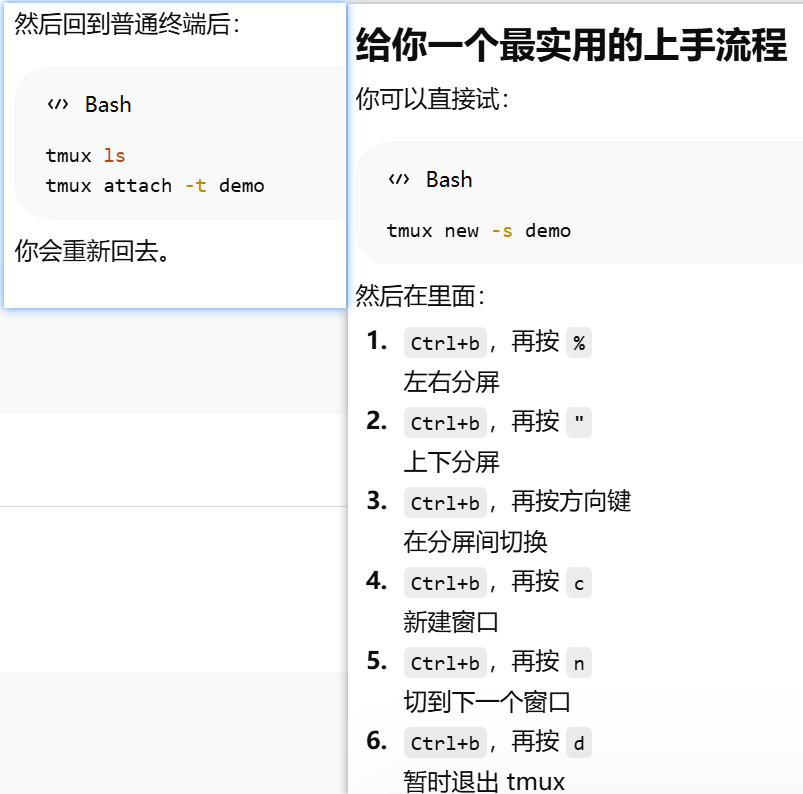Click the double-quote key chip in step 2

(579, 423)
